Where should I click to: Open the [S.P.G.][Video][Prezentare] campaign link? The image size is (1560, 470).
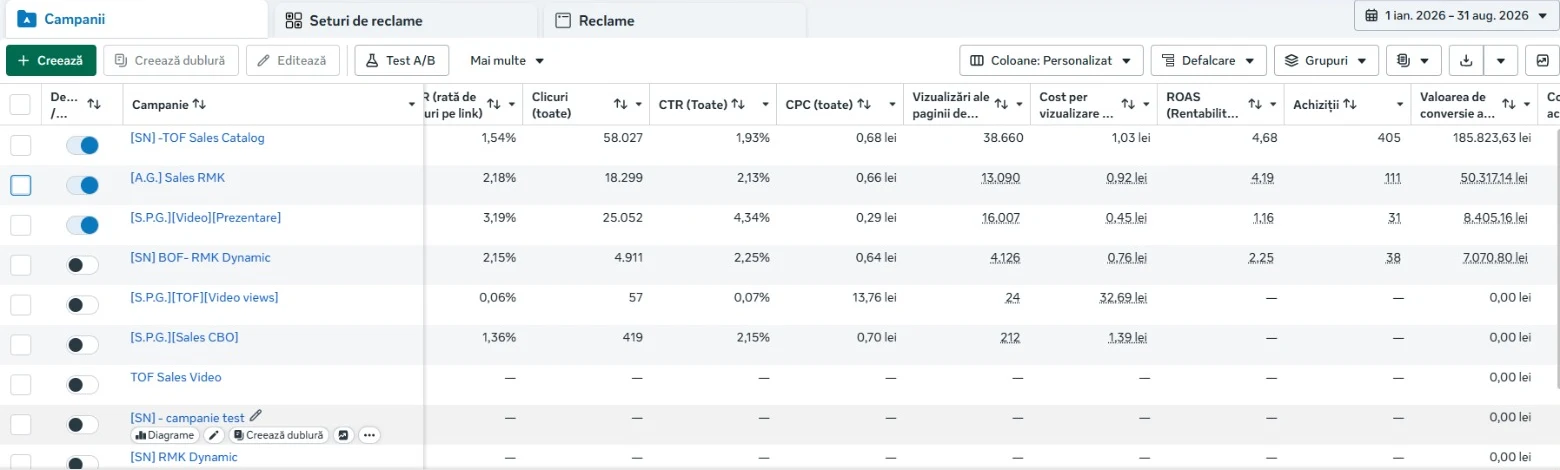[x=206, y=217]
